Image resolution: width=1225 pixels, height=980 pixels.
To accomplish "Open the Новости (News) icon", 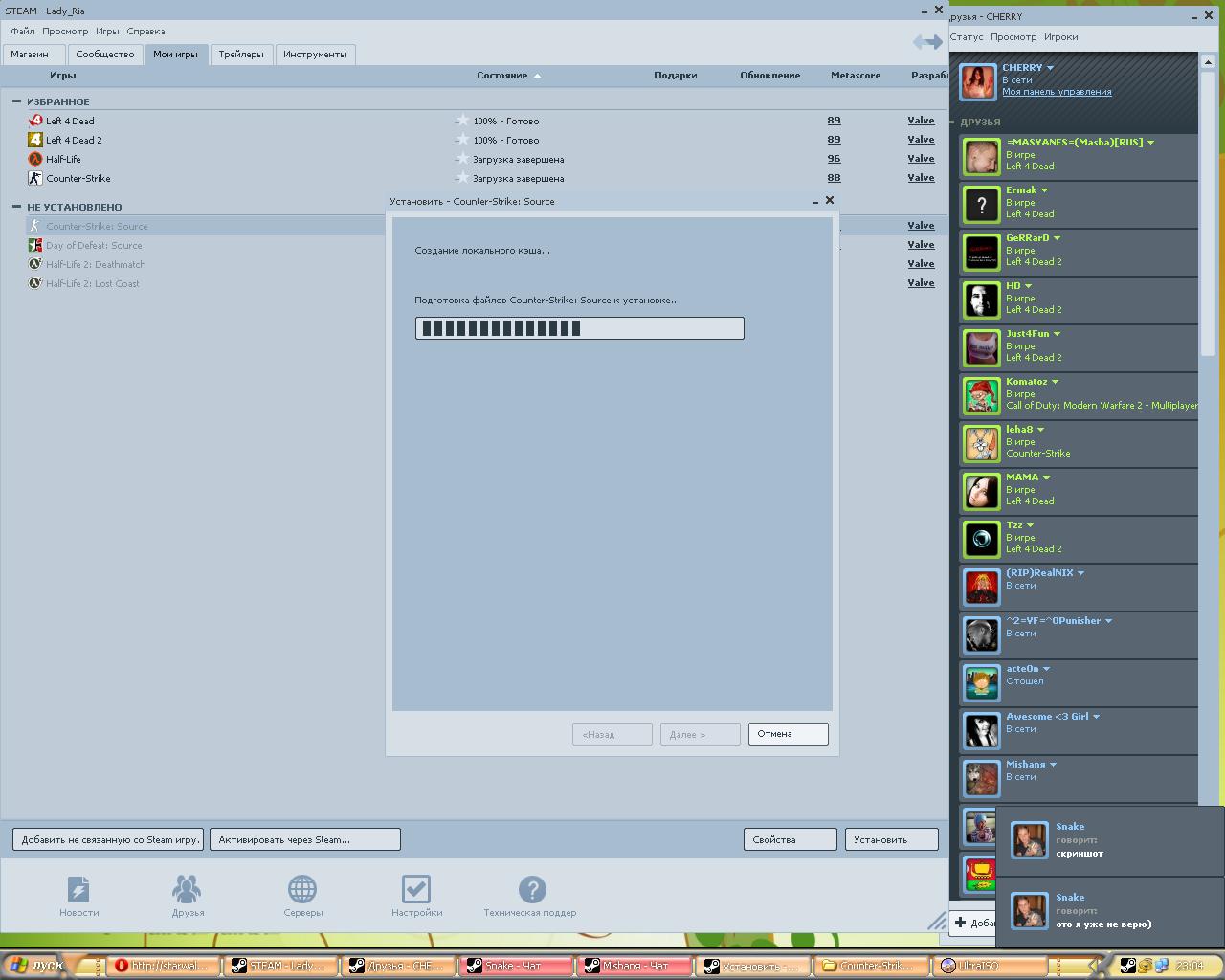I will click(x=78, y=889).
